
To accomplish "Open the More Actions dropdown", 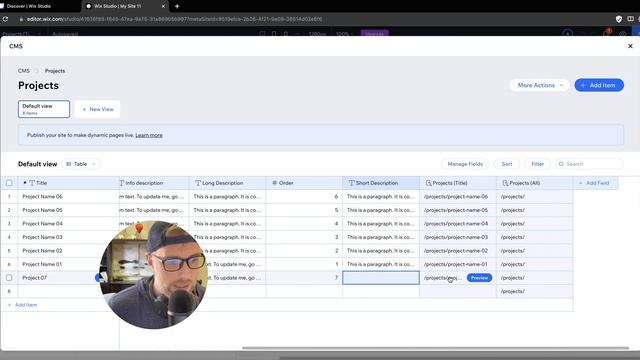I will [539, 85].
